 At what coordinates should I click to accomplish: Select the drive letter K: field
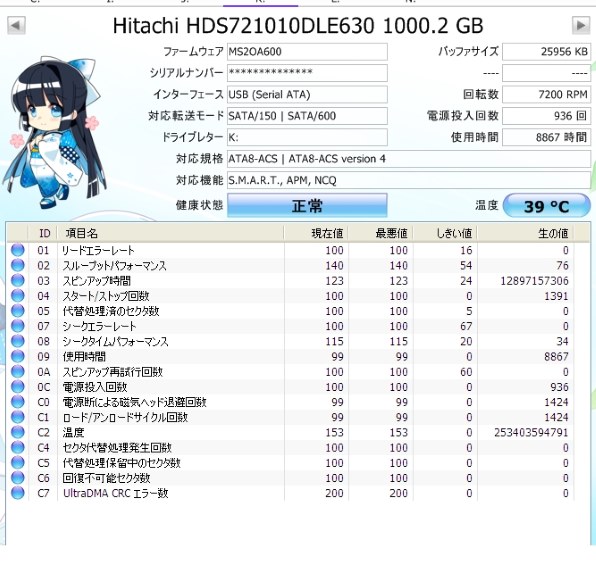[307, 137]
